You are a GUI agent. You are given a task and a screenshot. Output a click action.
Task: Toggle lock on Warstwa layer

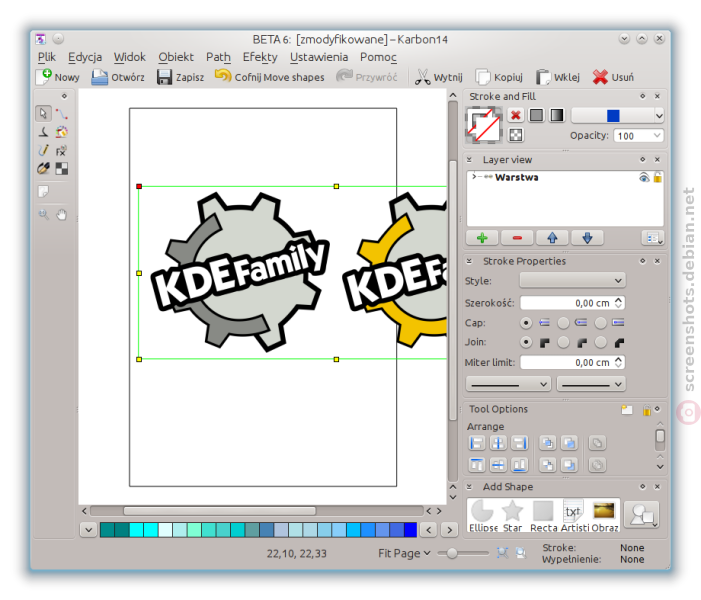[x=658, y=177]
